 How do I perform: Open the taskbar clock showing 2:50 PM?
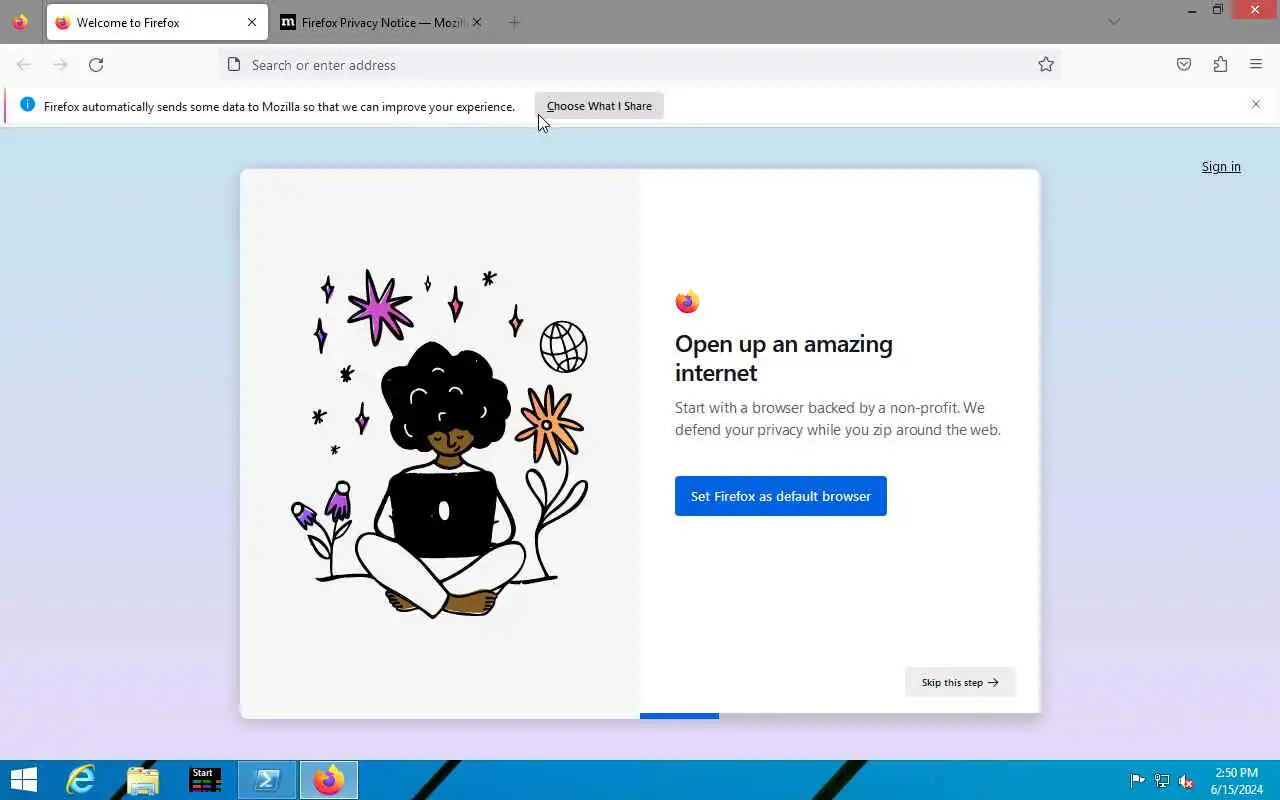coord(1236,781)
